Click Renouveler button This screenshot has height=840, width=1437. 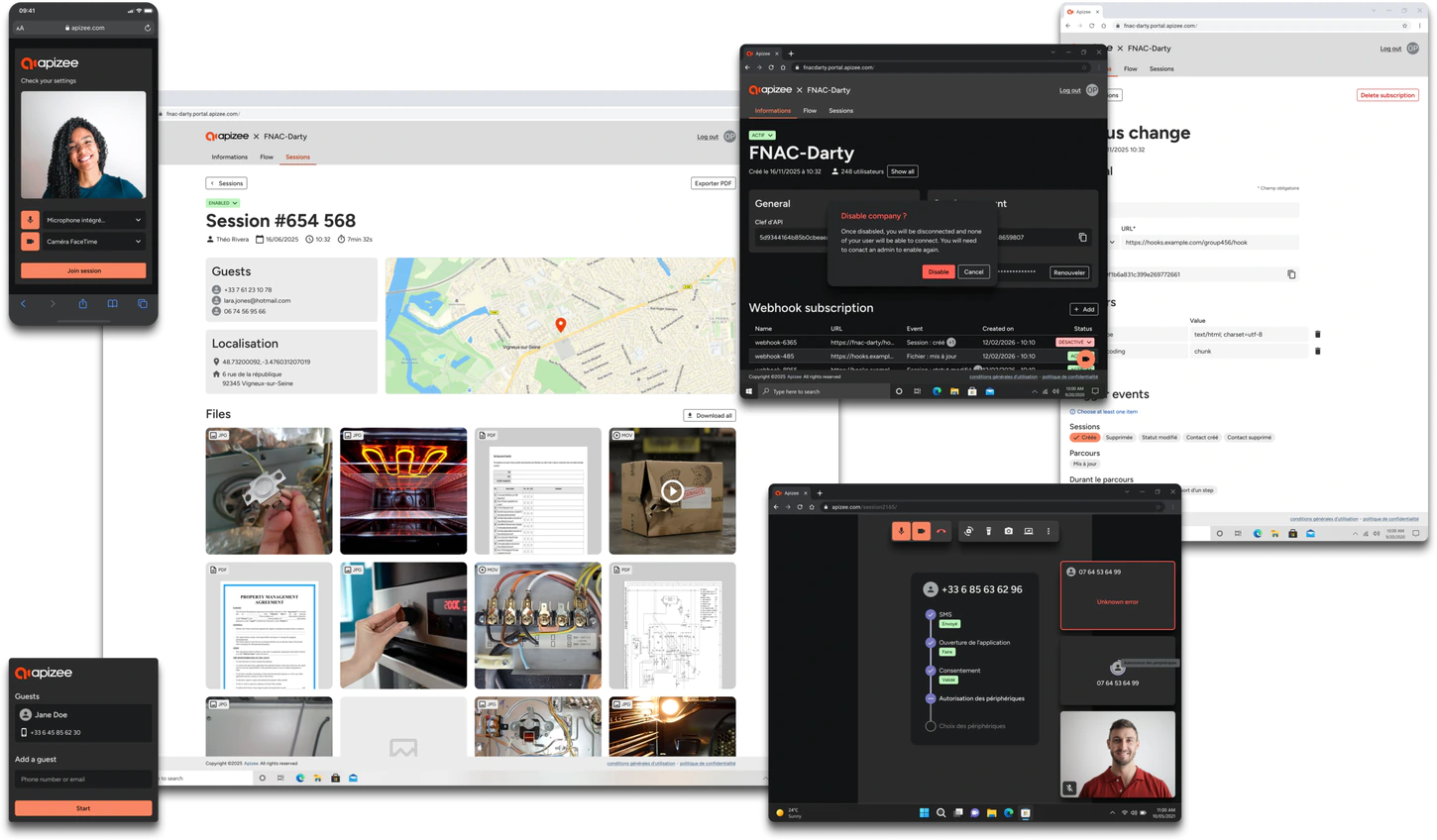click(1069, 272)
